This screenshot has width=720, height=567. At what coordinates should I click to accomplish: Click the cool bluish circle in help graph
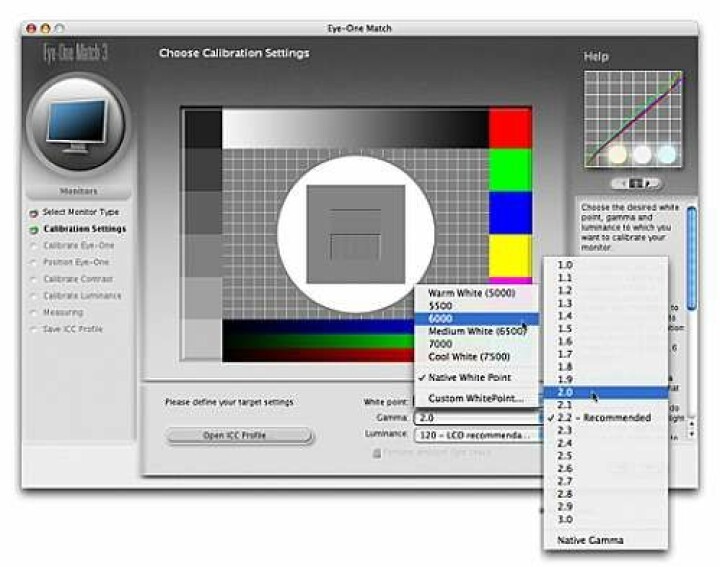coord(666,154)
